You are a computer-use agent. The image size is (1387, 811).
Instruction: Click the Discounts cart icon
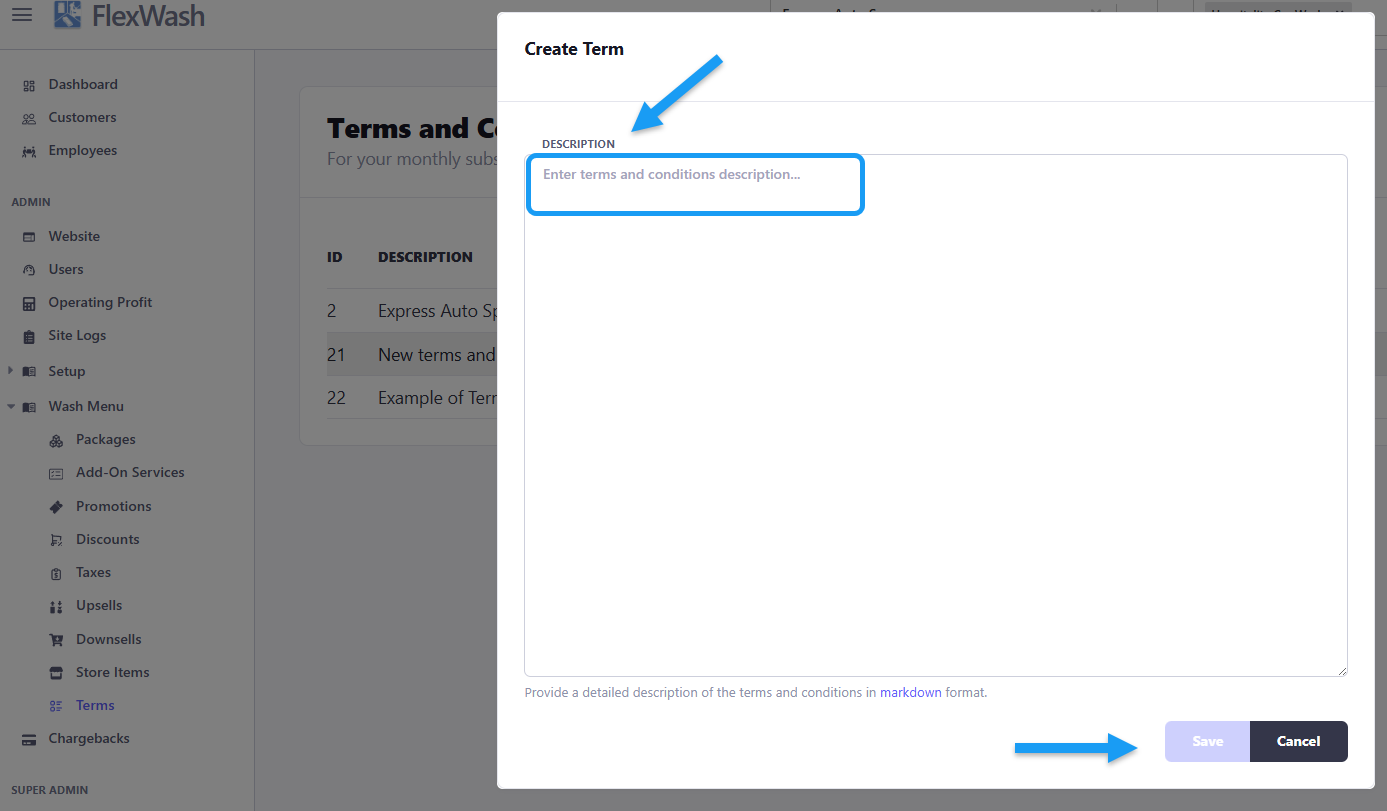[56, 540]
